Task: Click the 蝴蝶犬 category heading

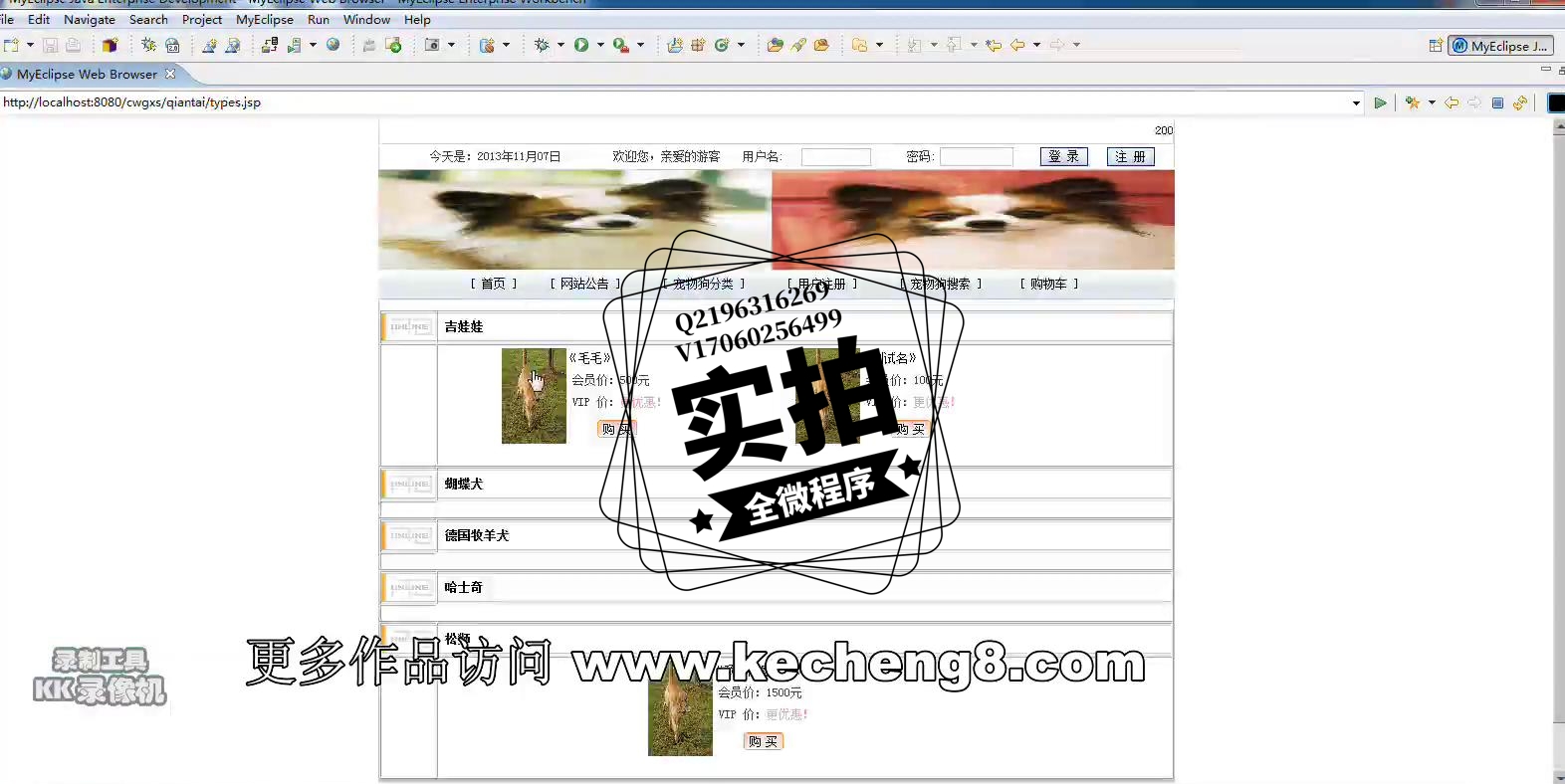Action: click(464, 484)
